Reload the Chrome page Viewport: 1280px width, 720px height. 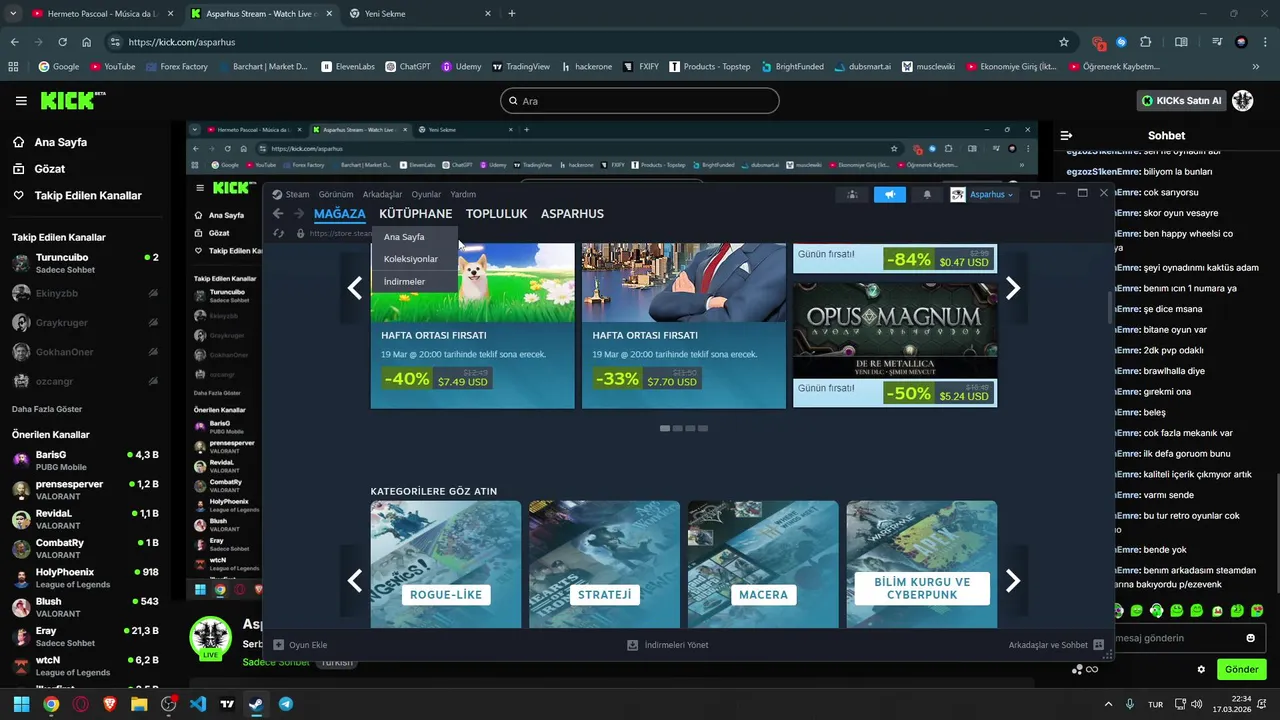pyautogui.click(x=62, y=42)
